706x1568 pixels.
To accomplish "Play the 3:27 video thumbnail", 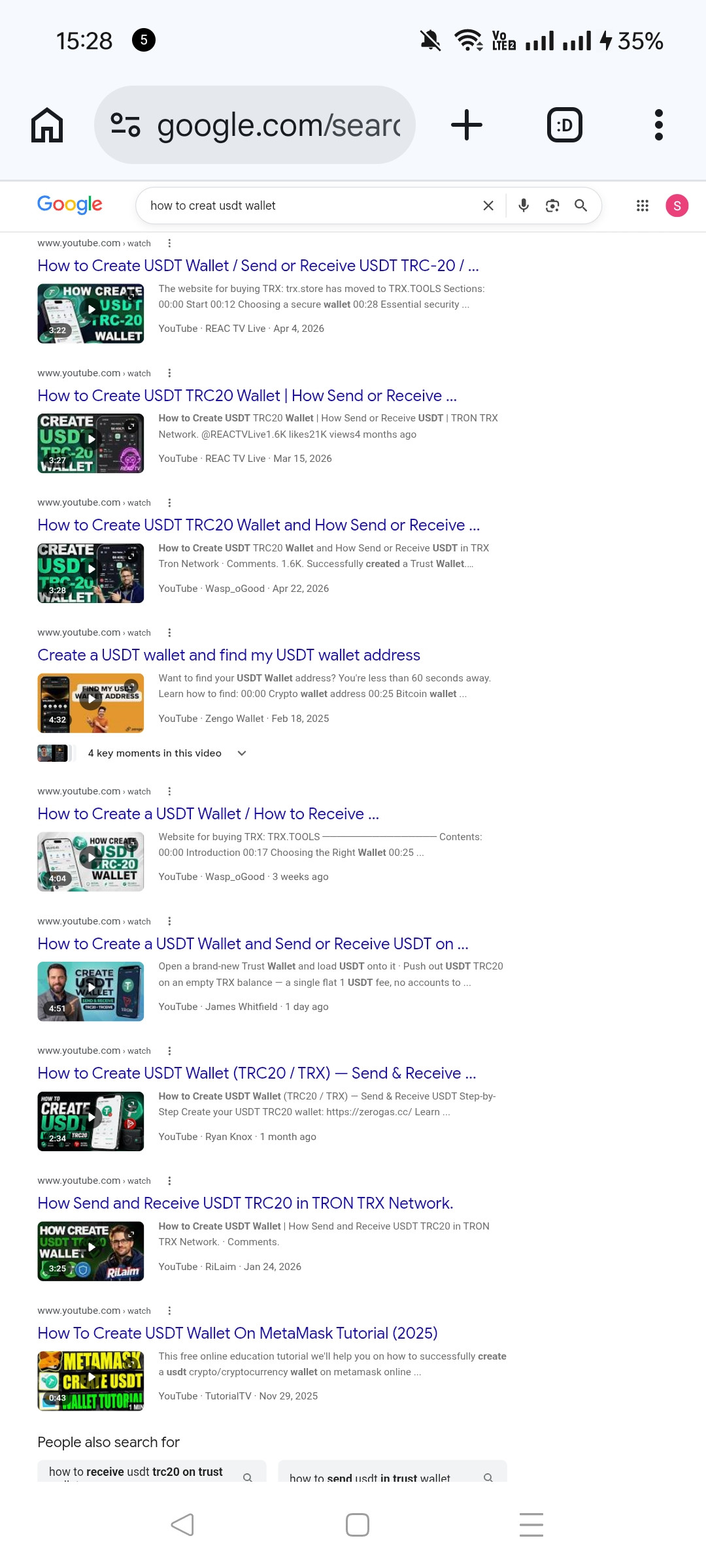I will (91, 444).
